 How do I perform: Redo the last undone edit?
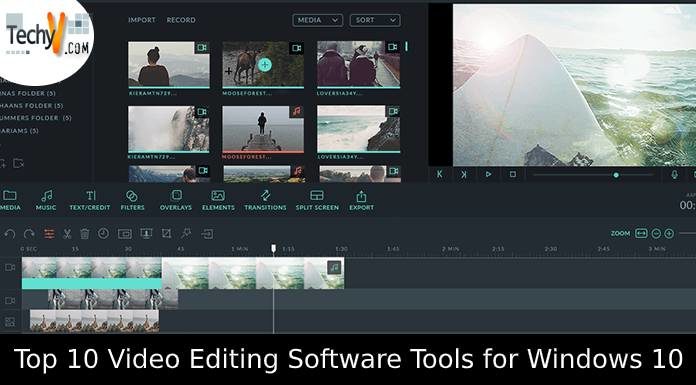pyautogui.click(x=29, y=234)
